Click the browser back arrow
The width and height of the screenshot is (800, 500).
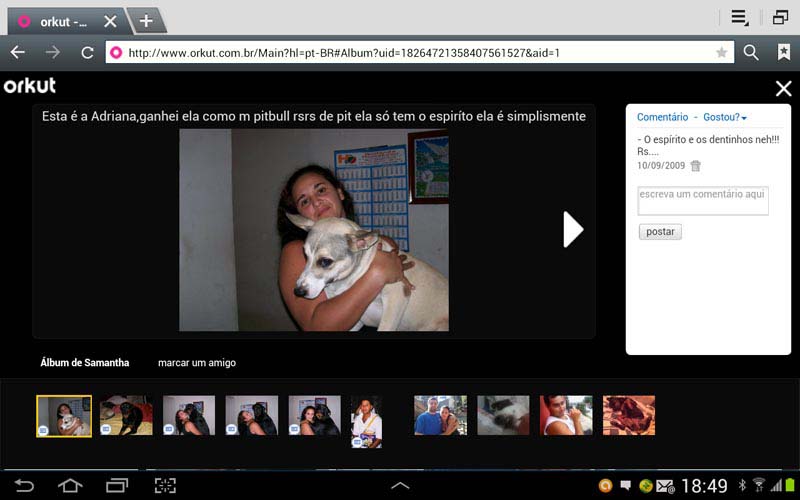click(18, 52)
